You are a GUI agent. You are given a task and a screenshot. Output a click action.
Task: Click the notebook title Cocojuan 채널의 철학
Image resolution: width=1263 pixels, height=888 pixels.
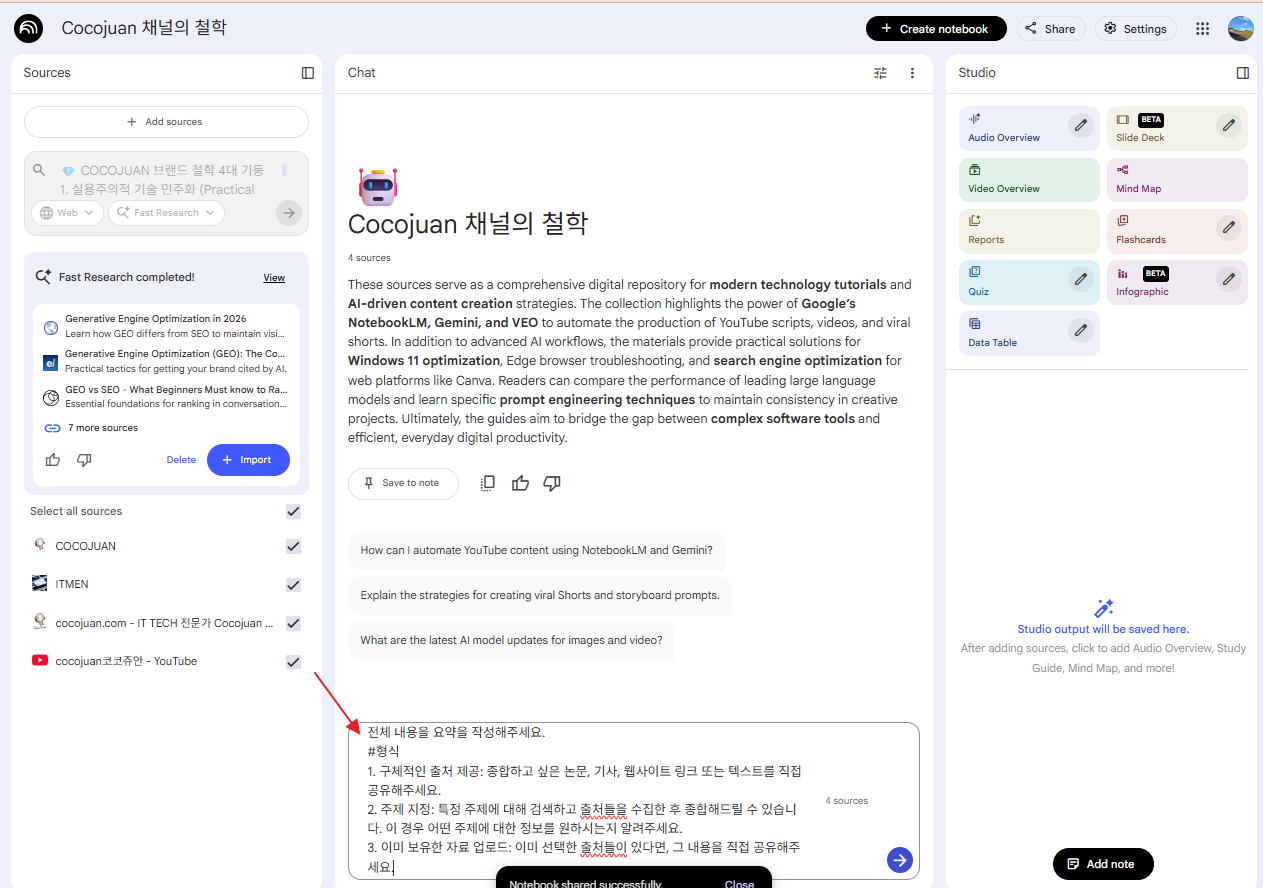[144, 28]
